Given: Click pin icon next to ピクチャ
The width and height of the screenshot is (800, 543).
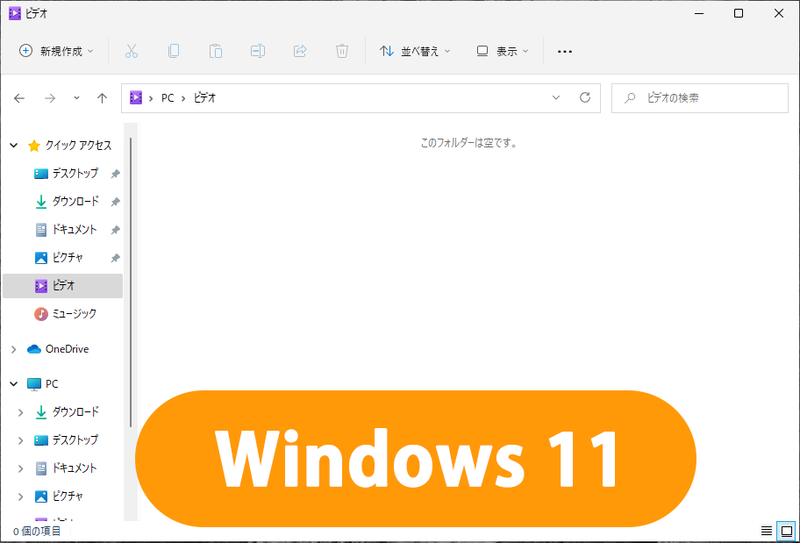Looking at the screenshot, I should pyautogui.click(x=115, y=258).
